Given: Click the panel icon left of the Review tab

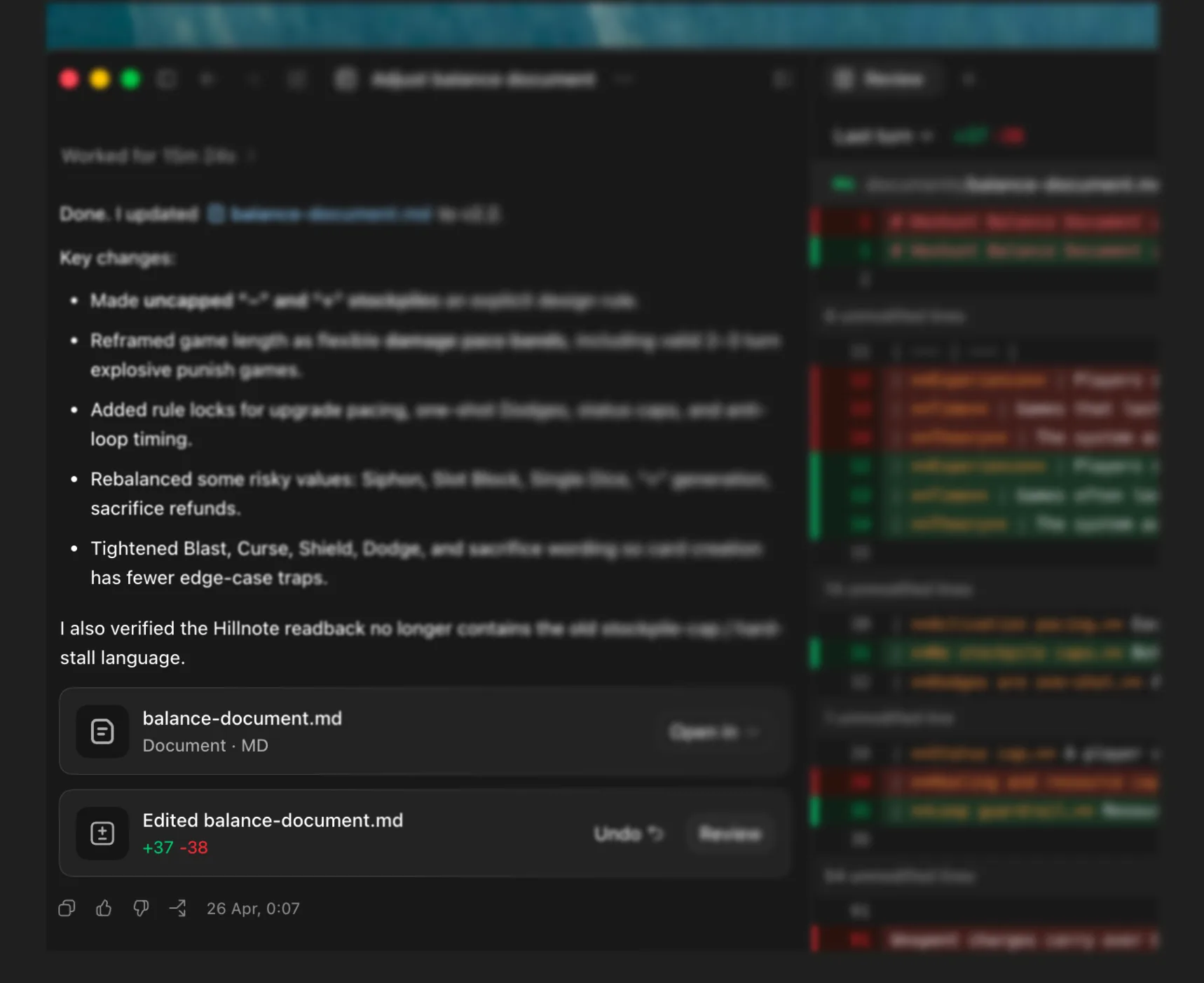Looking at the screenshot, I should point(782,79).
